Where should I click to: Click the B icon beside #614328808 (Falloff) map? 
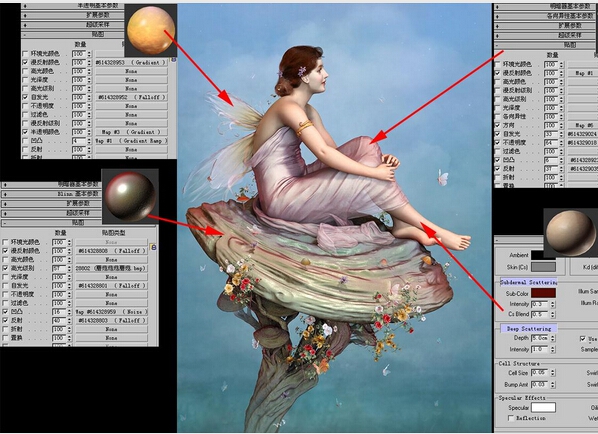(153, 248)
